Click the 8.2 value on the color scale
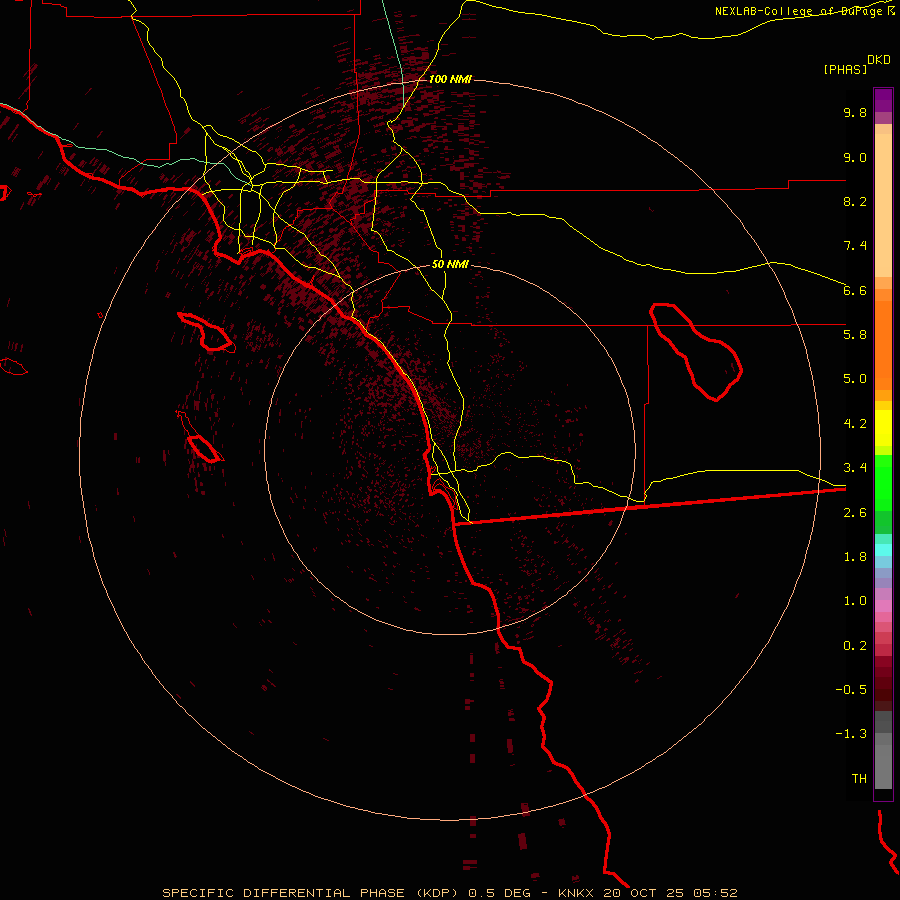Screen dimensions: 900x900 point(855,201)
